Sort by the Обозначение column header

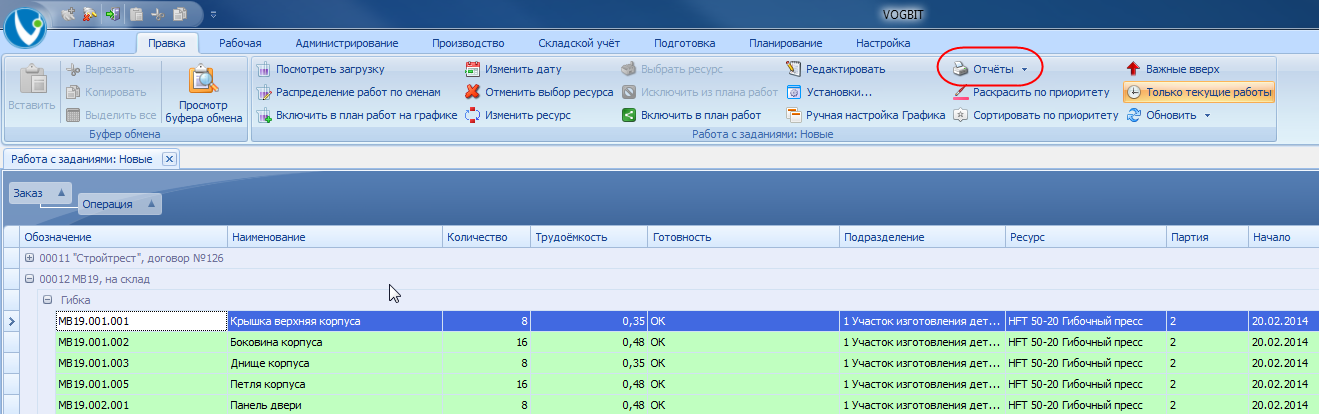(124, 237)
